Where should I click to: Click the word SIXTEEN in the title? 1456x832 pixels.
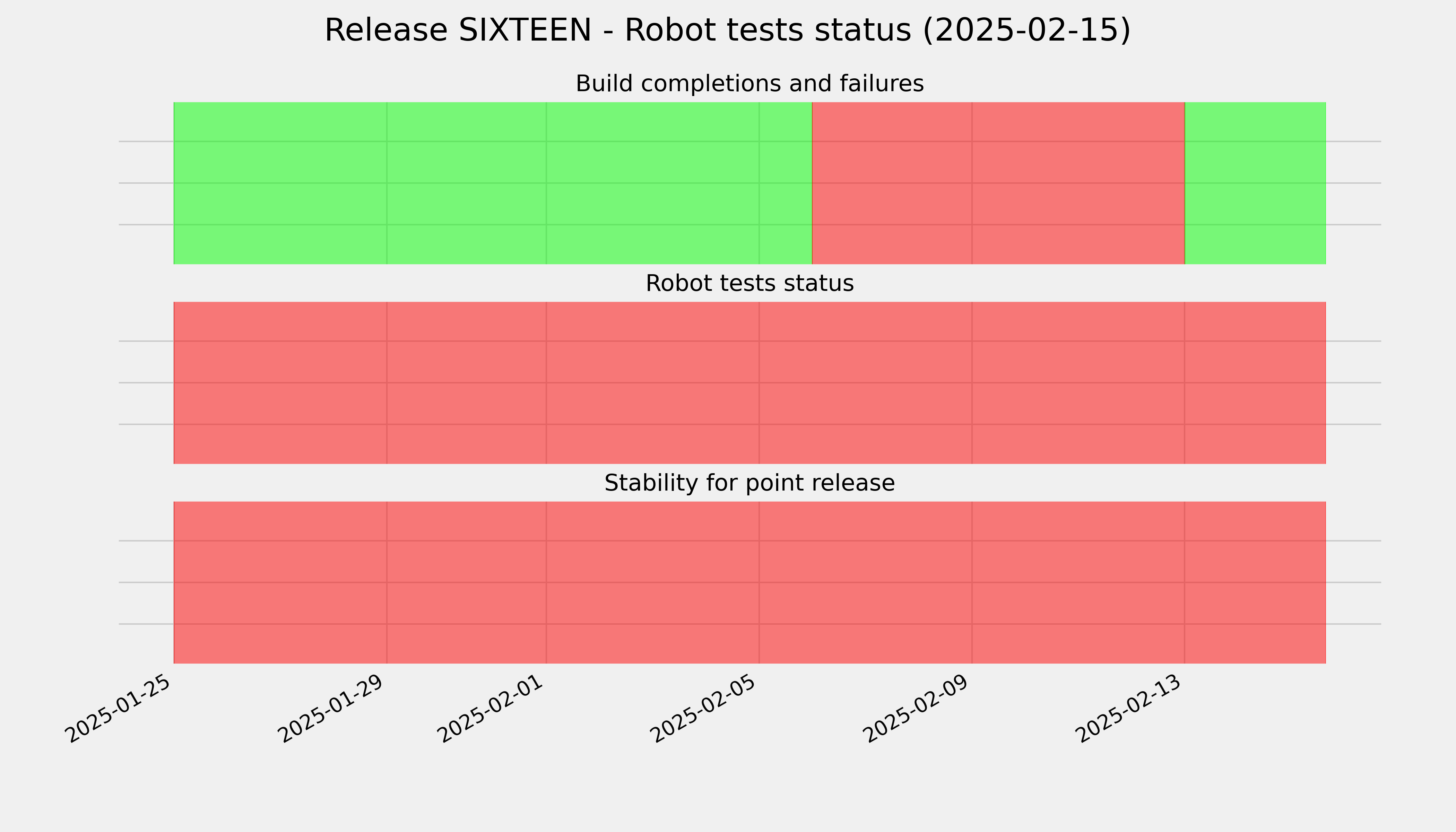point(525,30)
